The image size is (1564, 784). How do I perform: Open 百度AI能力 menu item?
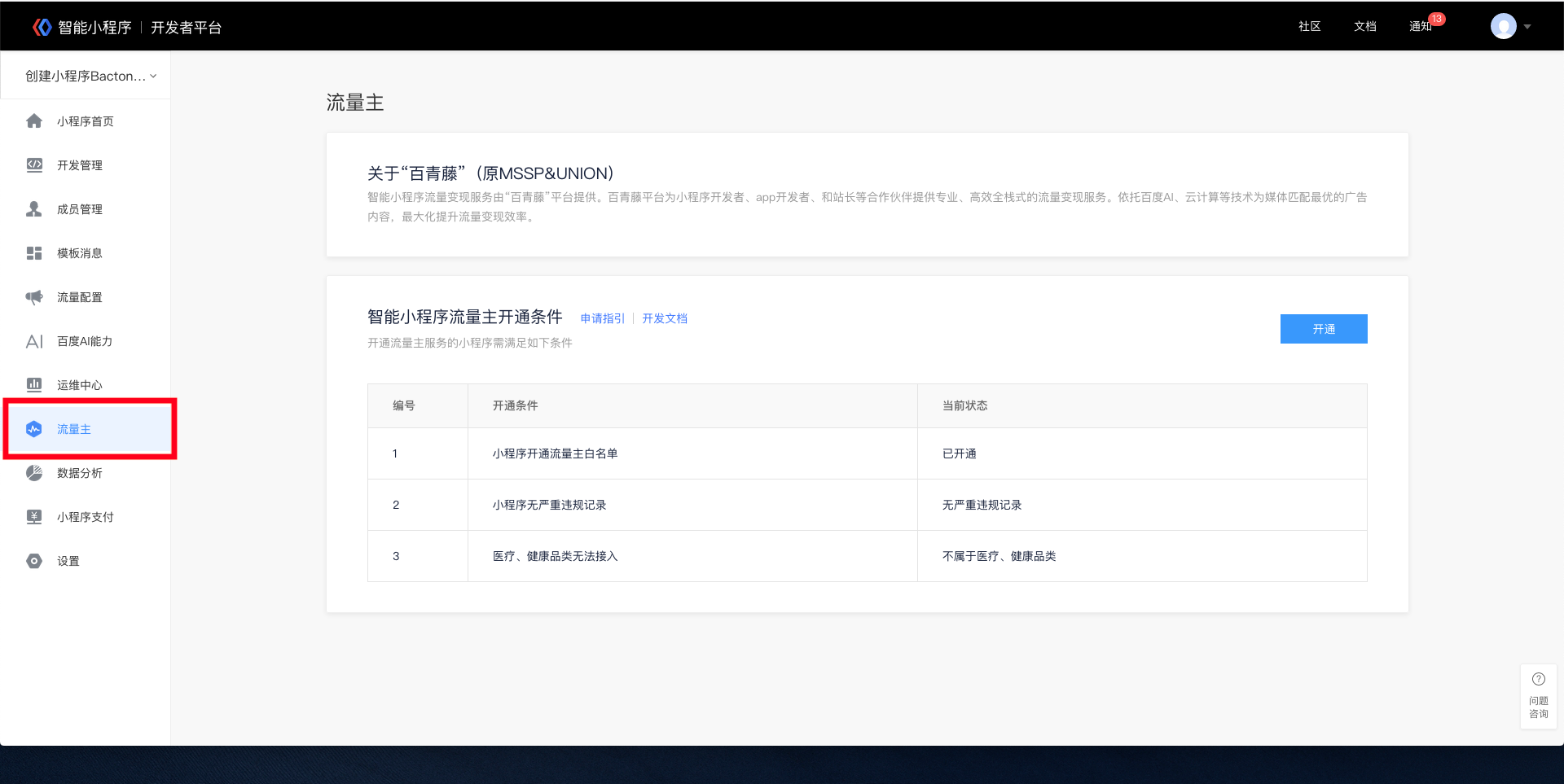pos(86,341)
